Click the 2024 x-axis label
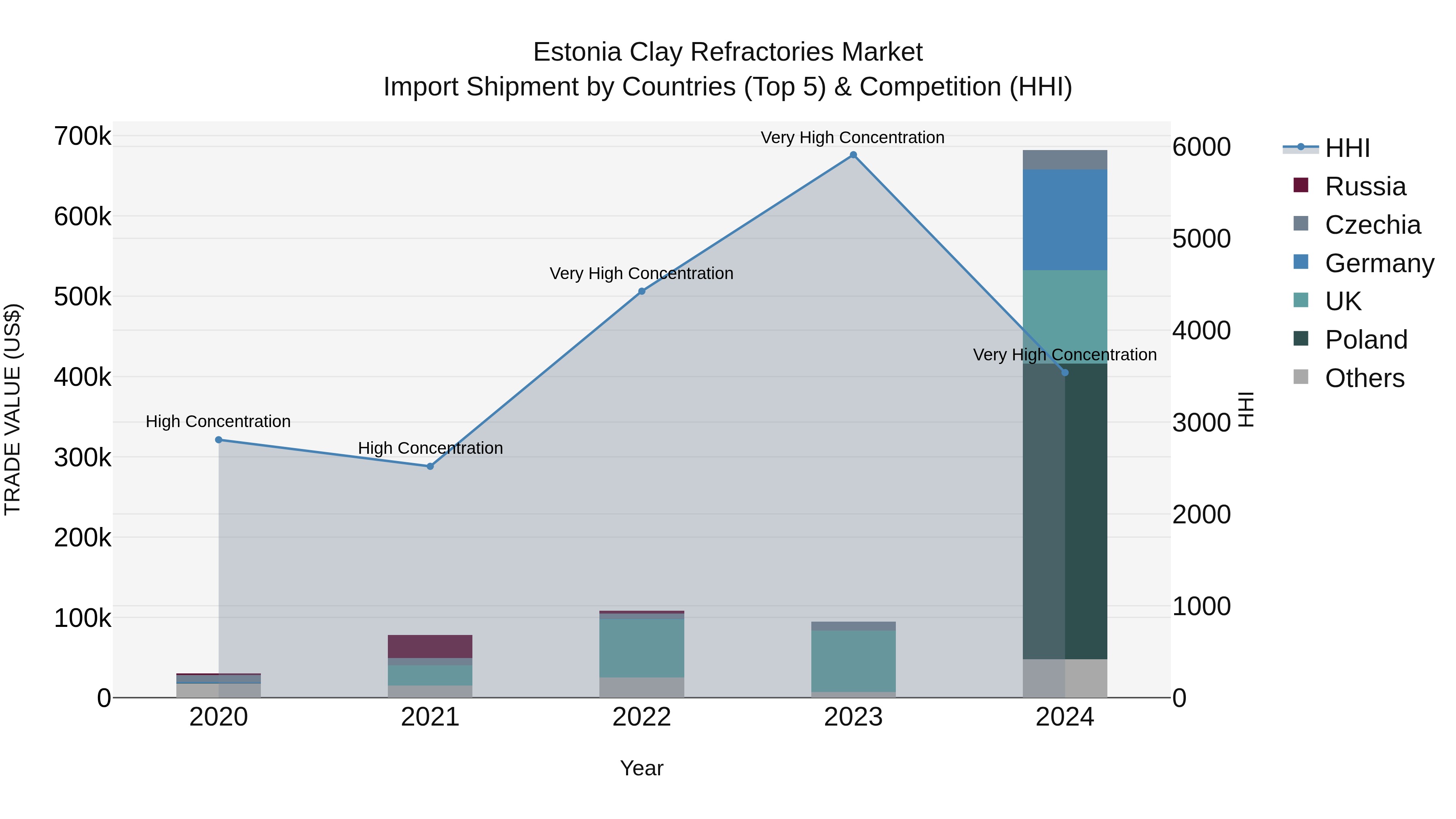Viewport: 1456px width, 819px height. click(1065, 717)
